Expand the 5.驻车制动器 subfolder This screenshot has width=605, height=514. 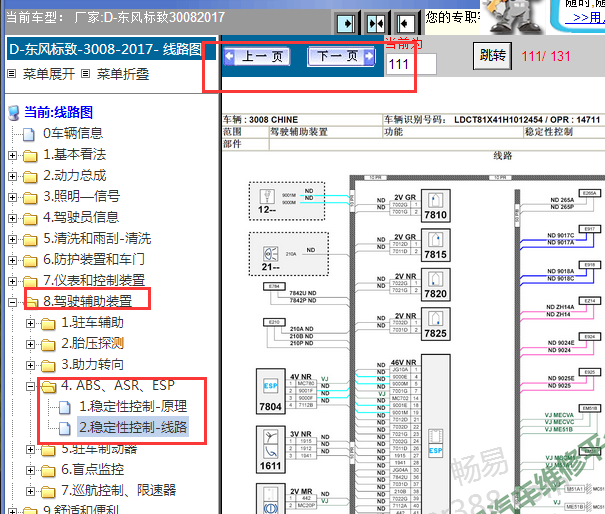(30, 449)
